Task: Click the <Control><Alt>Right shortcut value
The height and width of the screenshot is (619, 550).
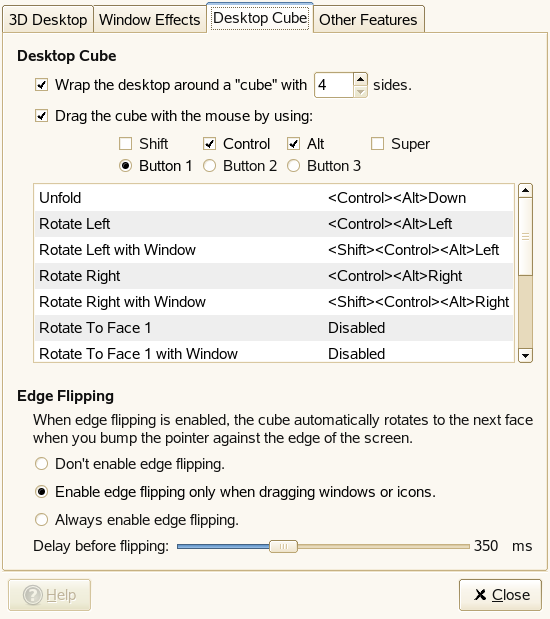Action: pos(395,276)
